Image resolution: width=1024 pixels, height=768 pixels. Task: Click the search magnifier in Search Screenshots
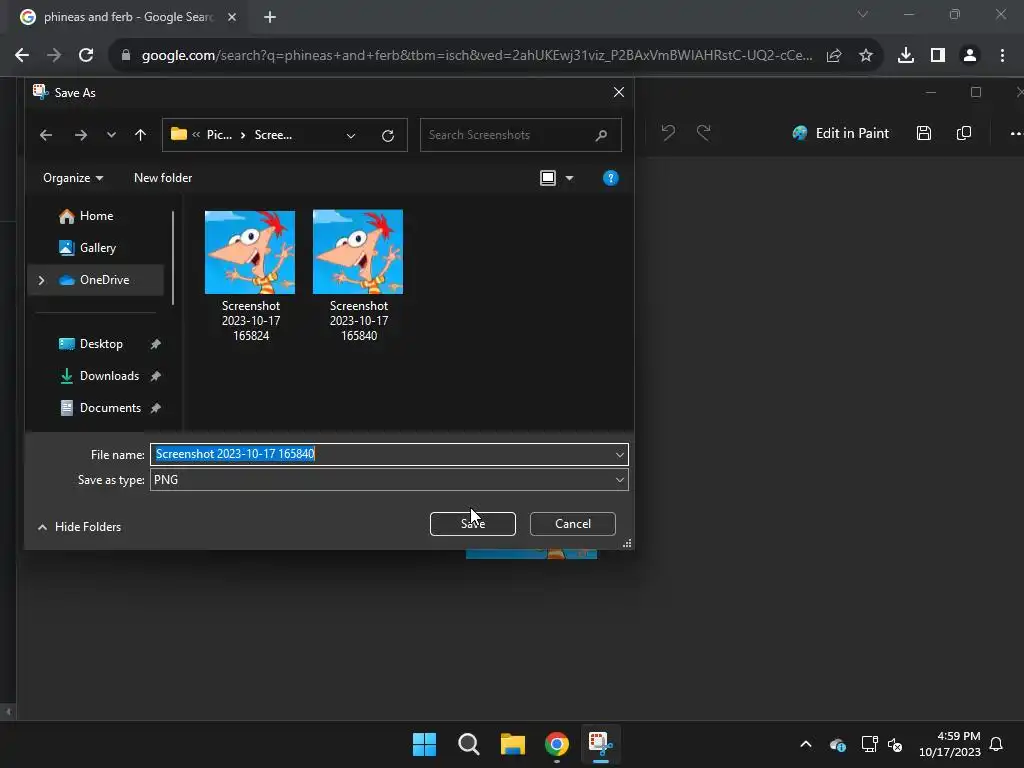coord(601,135)
